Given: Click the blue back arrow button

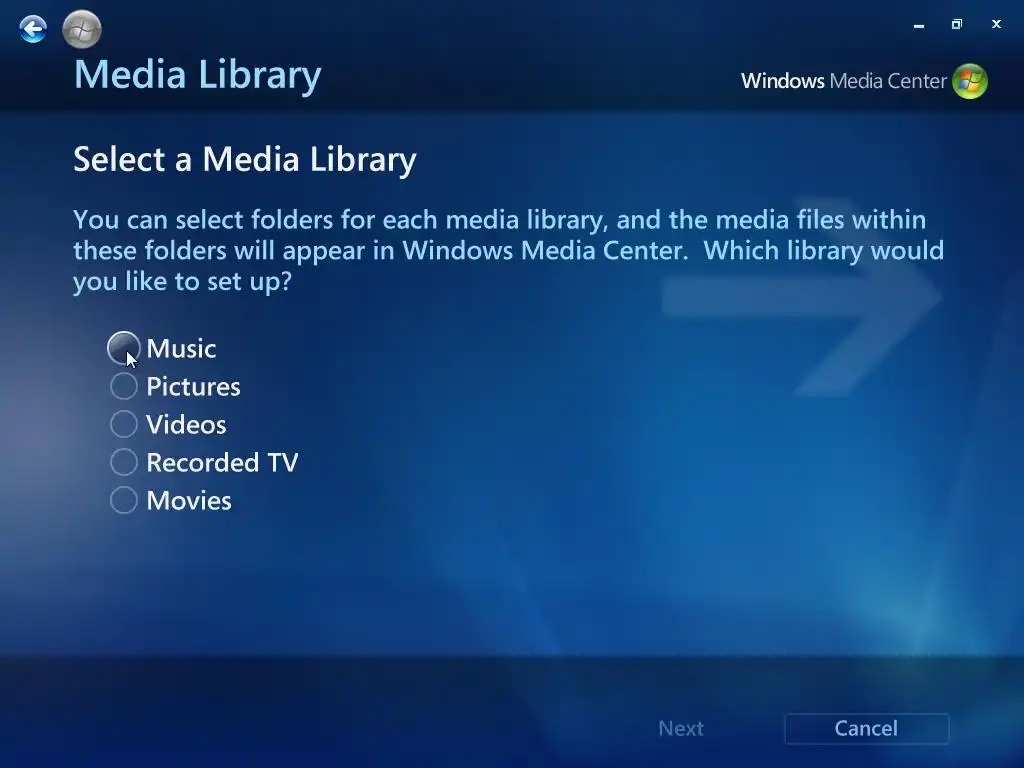Looking at the screenshot, I should pyautogui.click(x=33, y=29).
